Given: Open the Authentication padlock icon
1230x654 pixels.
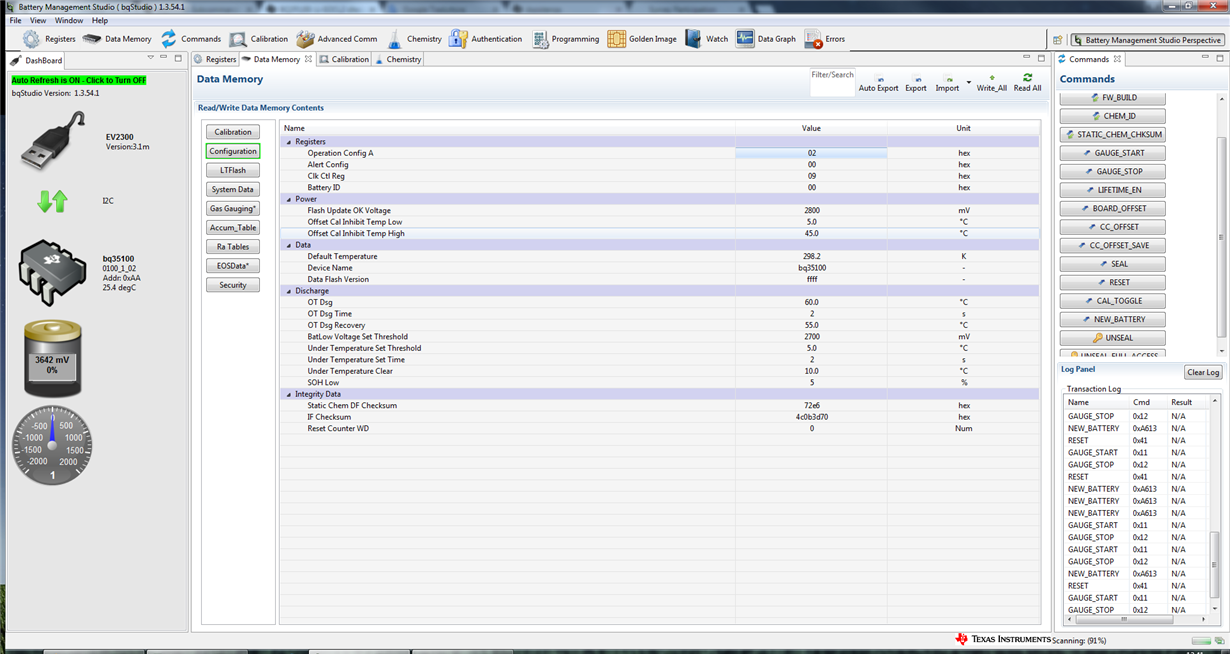Looking at the screenshot, I should 458,39.
